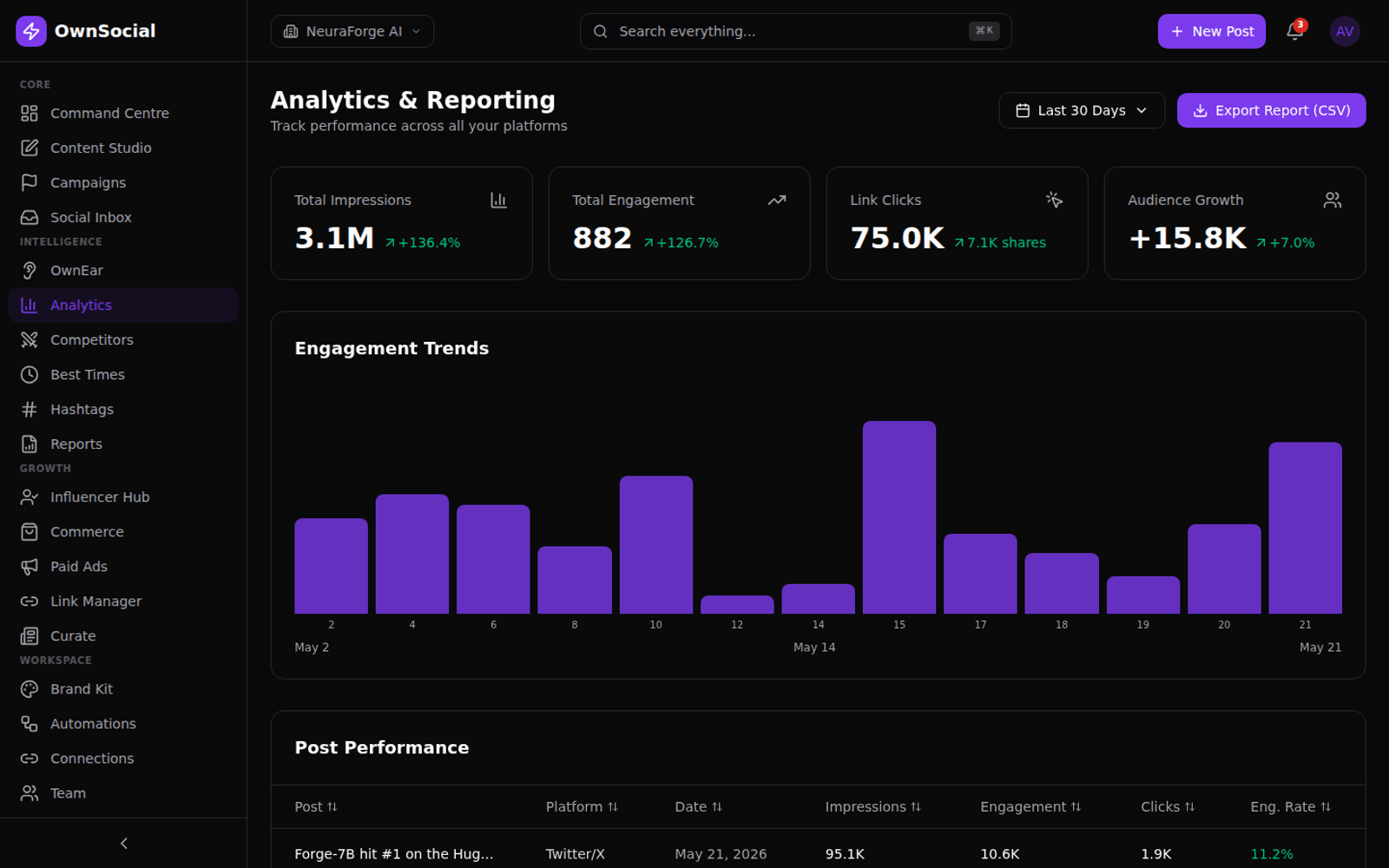Viewport: 1389px width, 868px height.
Task: Click the chart bar for day 21
Action: [x=1305, y=528]
